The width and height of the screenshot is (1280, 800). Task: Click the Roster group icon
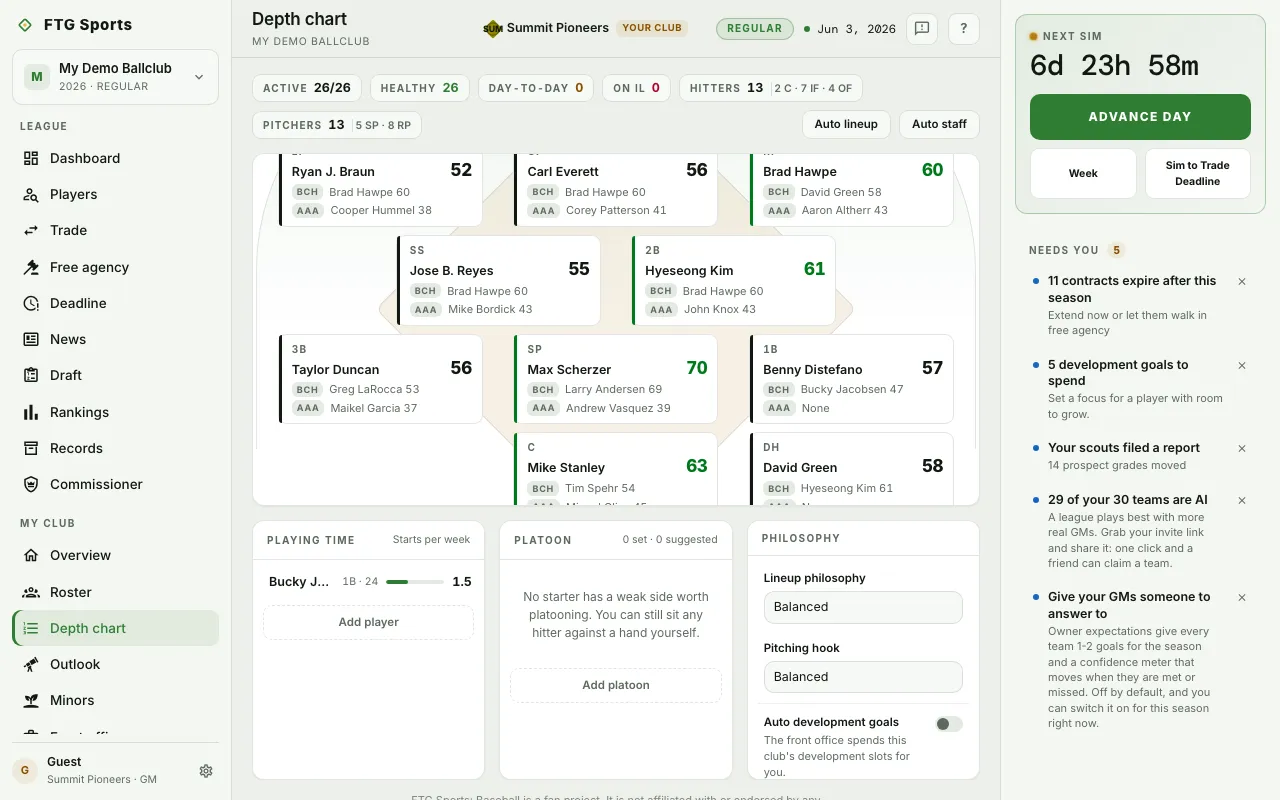31,592
